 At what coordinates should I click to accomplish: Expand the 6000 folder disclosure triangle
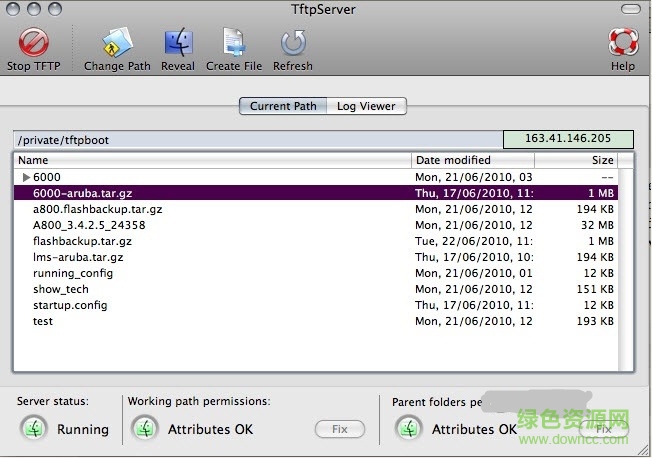26,177
